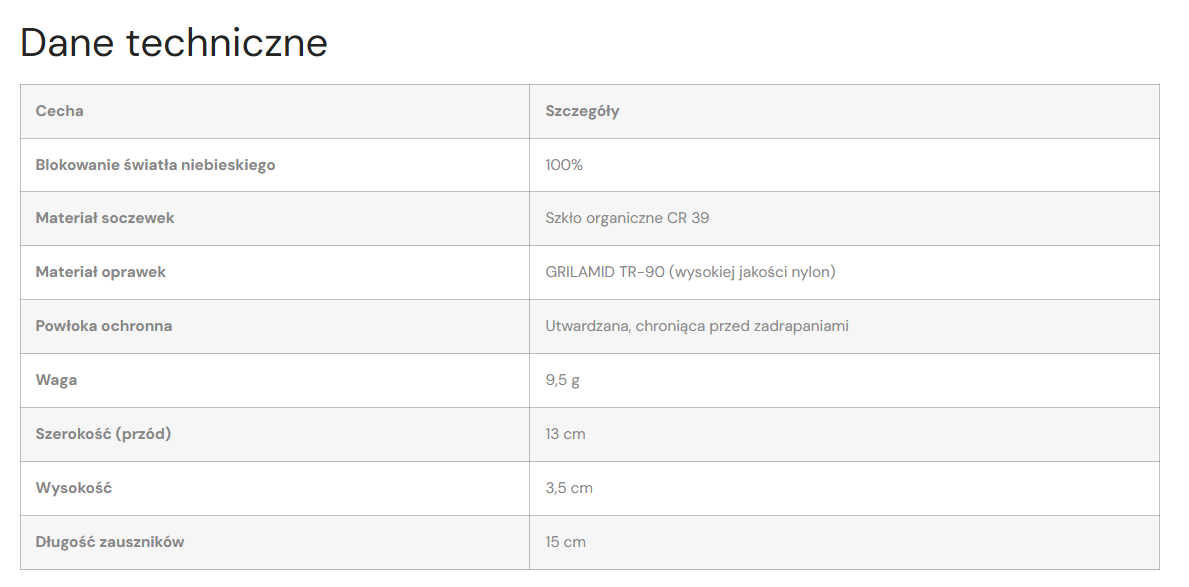1189x587 pixels.
Task: Select the 'Długość zauszników' row label
Action: 110,542
